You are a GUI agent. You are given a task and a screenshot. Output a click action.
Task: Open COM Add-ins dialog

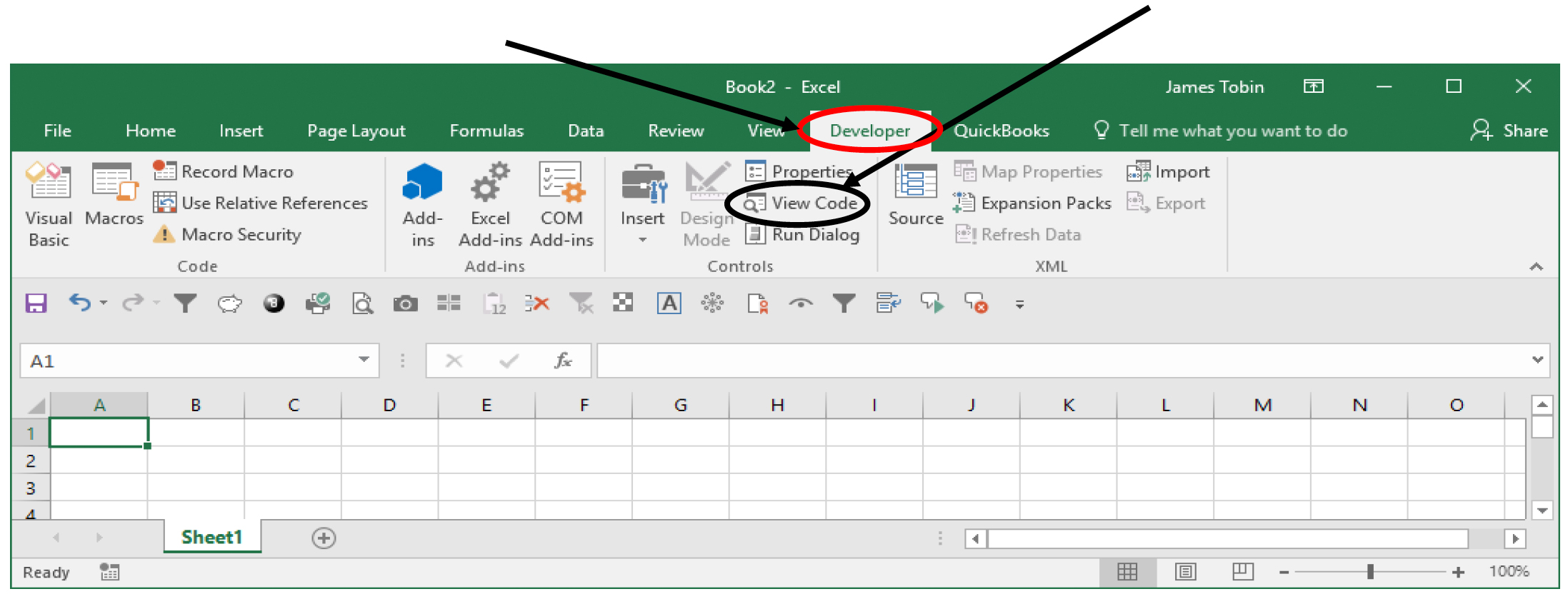(561, 204)
